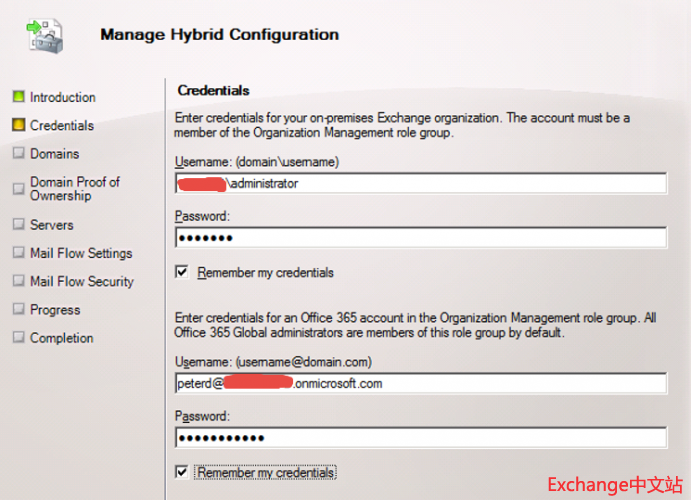The image size is (691, 500).
Task: Click the Domains step square icon
Action: (x=18, y=153)
